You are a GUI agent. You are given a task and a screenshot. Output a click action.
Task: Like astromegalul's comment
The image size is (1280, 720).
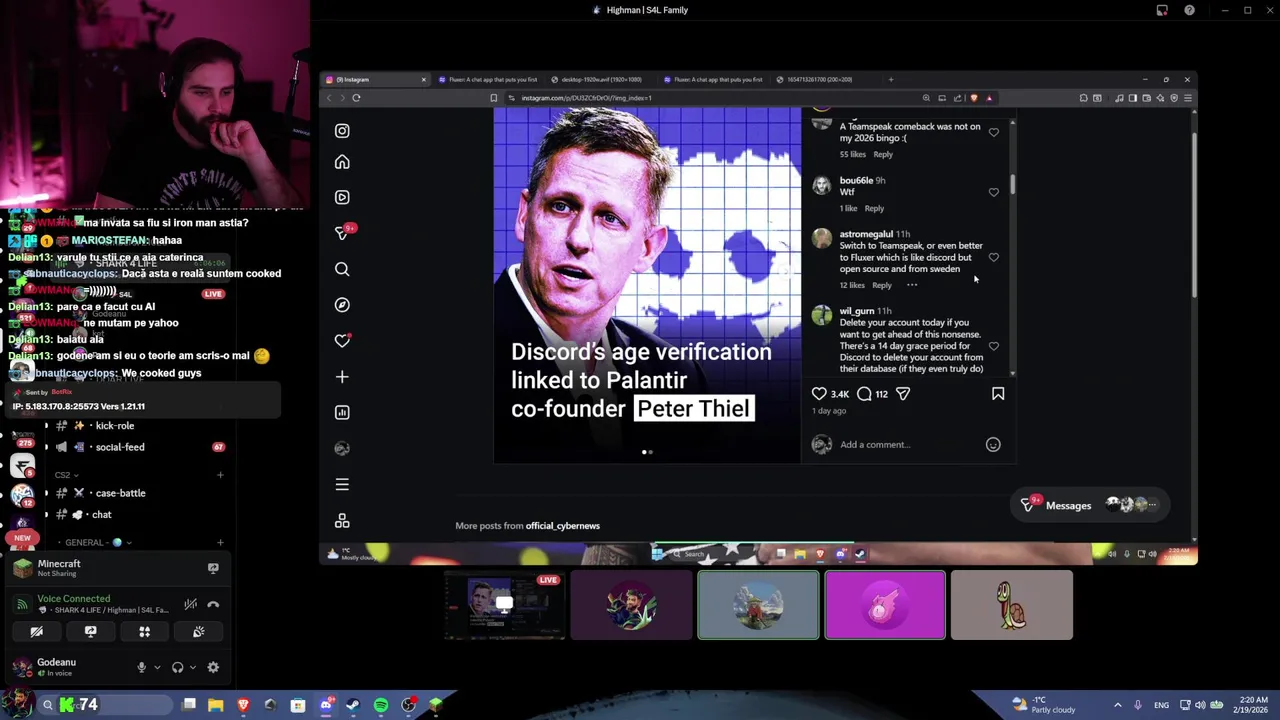[993, 257]
